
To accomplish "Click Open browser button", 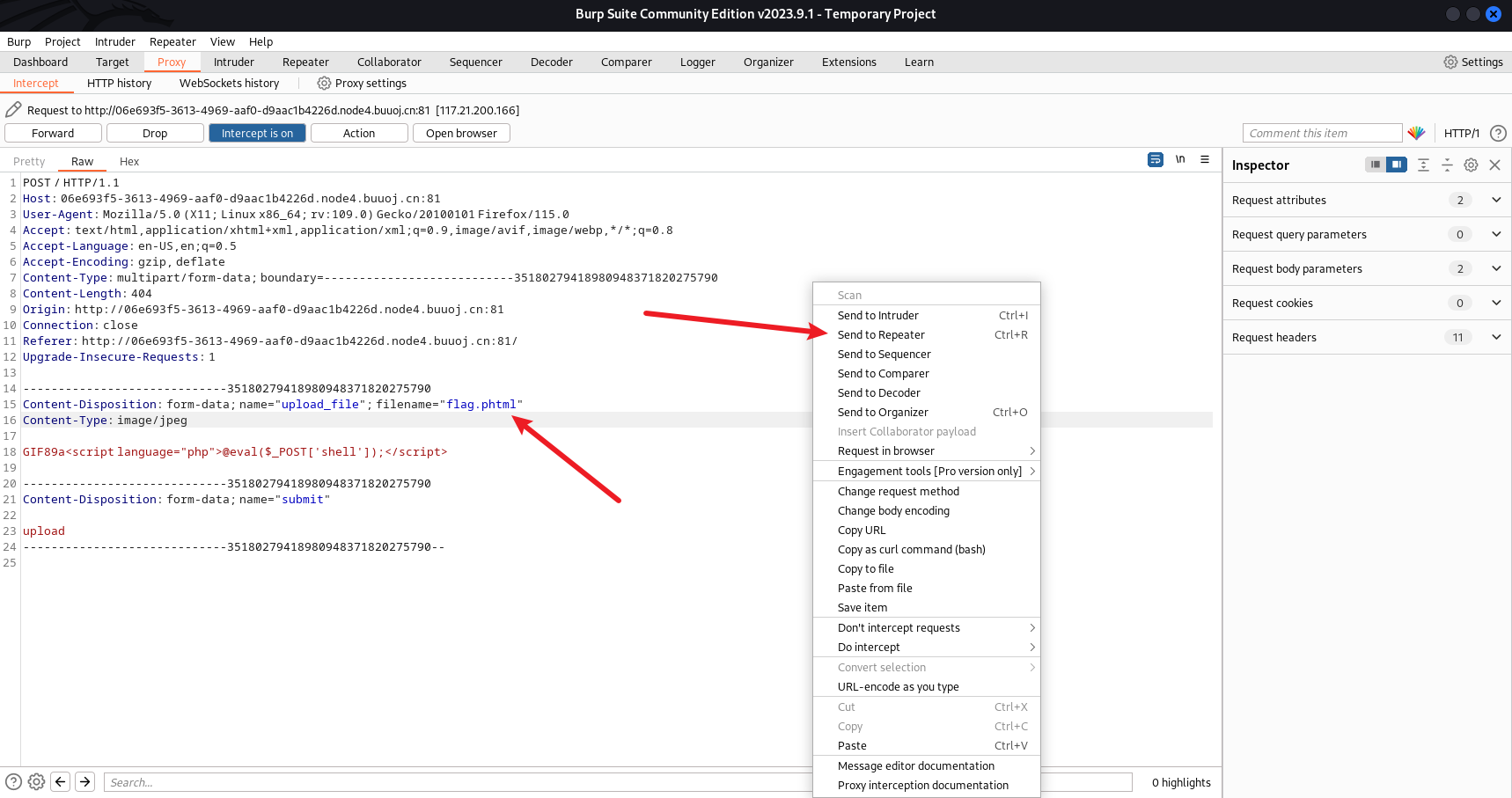I will (x=461, y=133).
